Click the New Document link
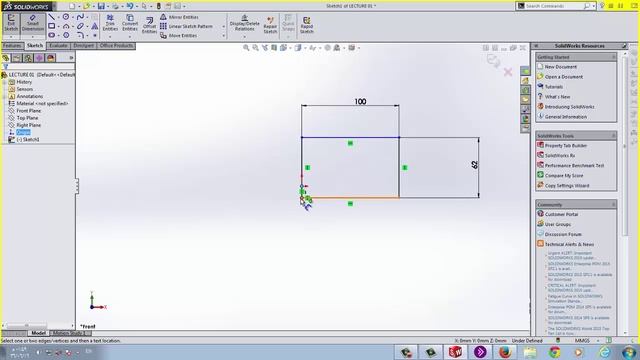Screen dimensions: 640x360 point(560,67)
